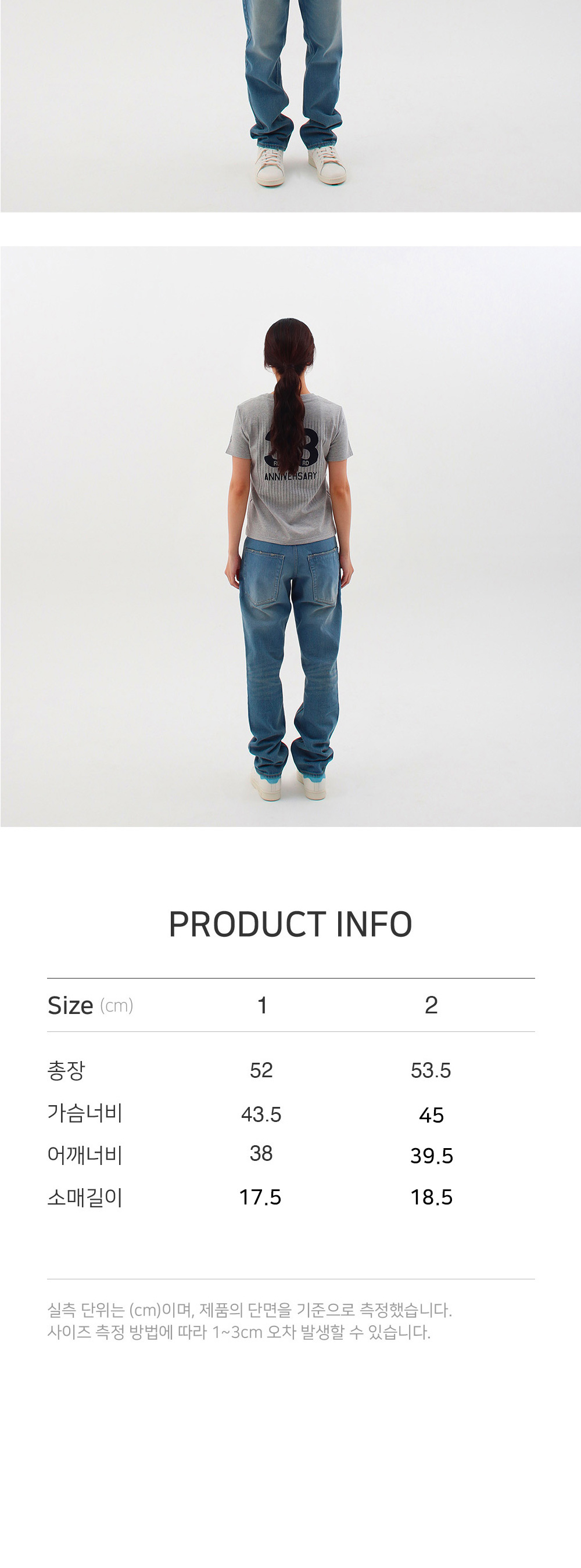Select the Size (cm) header label

[90, 1006]
